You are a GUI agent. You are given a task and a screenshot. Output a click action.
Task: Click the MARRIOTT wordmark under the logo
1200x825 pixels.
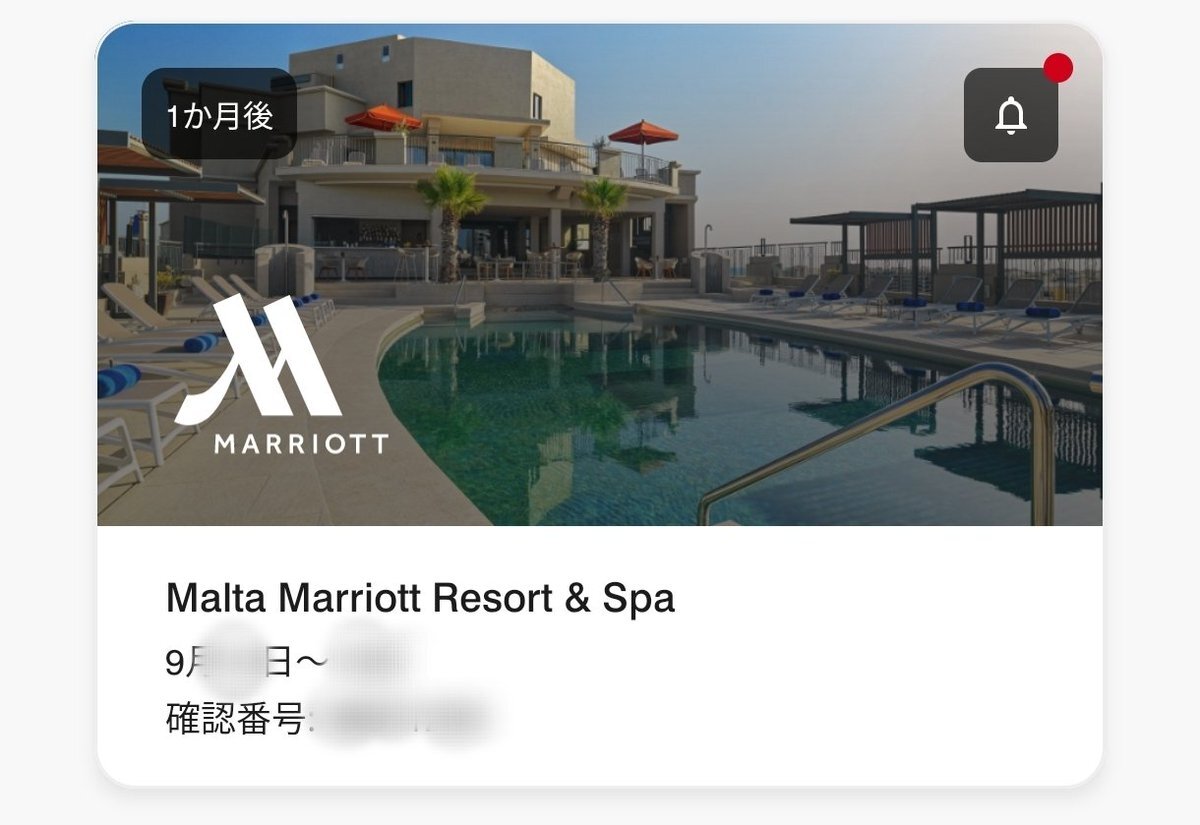tap(301, 443)
